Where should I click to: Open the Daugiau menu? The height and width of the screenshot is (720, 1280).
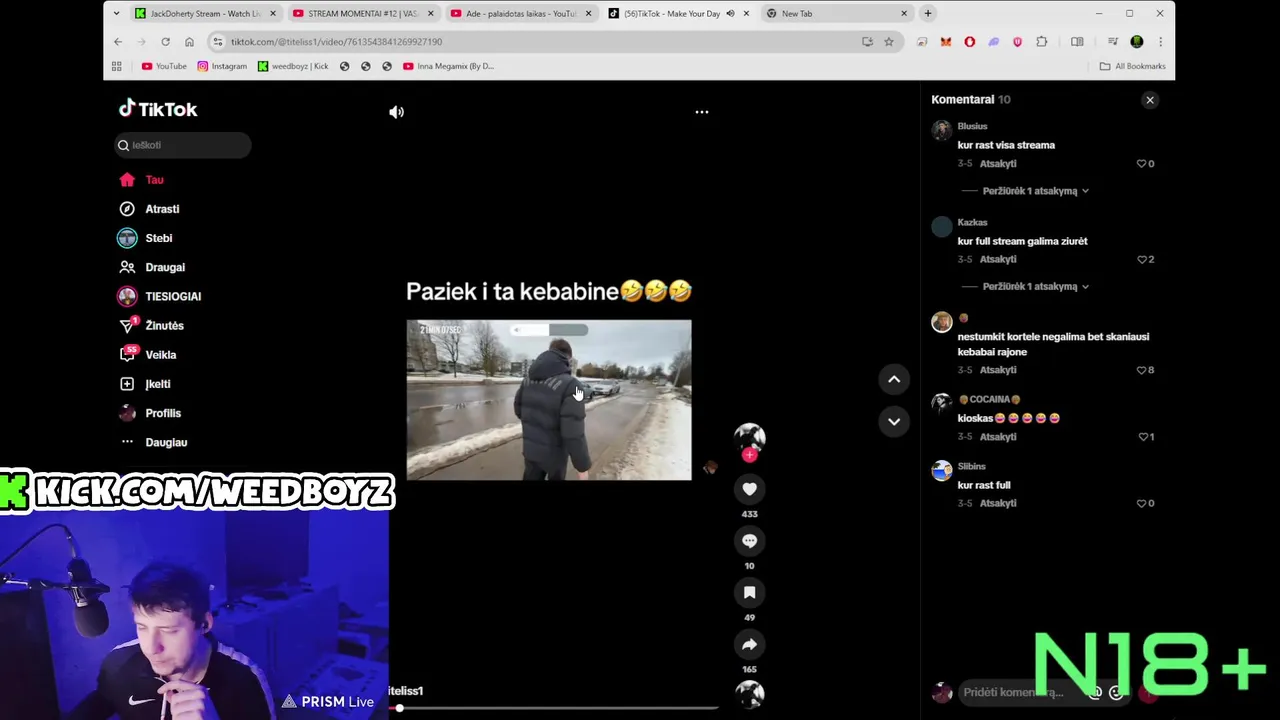click(x=166, y=442)
